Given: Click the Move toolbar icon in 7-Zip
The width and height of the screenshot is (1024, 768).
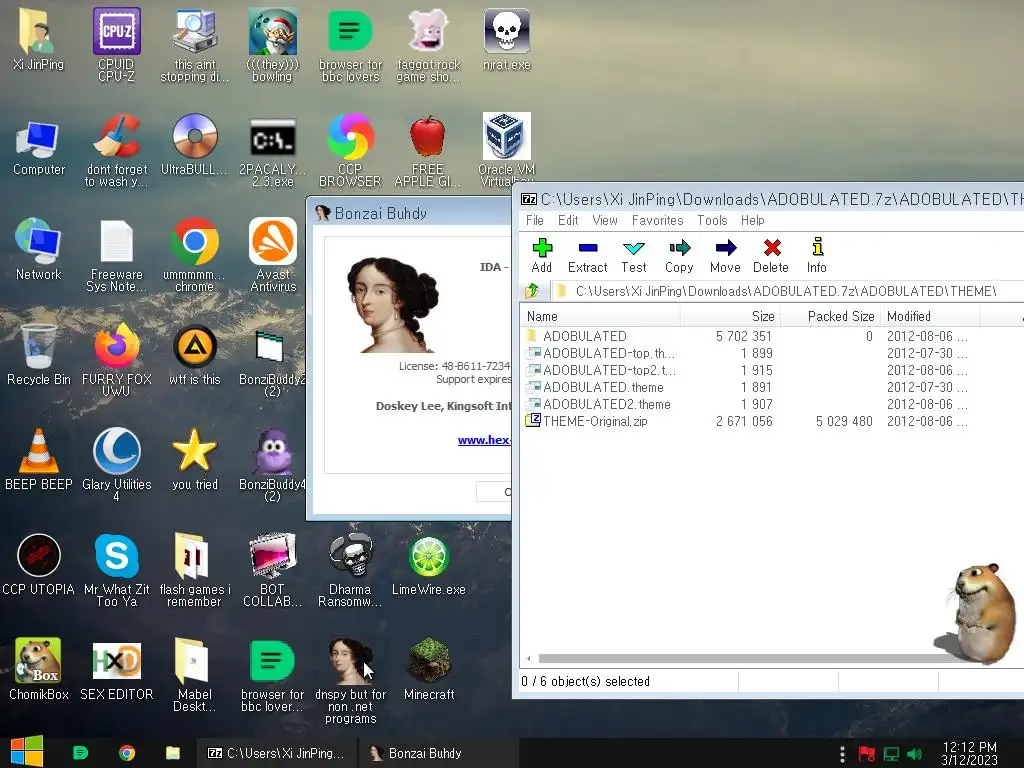Looking at the screenshot, I should (x=725, y=255).
